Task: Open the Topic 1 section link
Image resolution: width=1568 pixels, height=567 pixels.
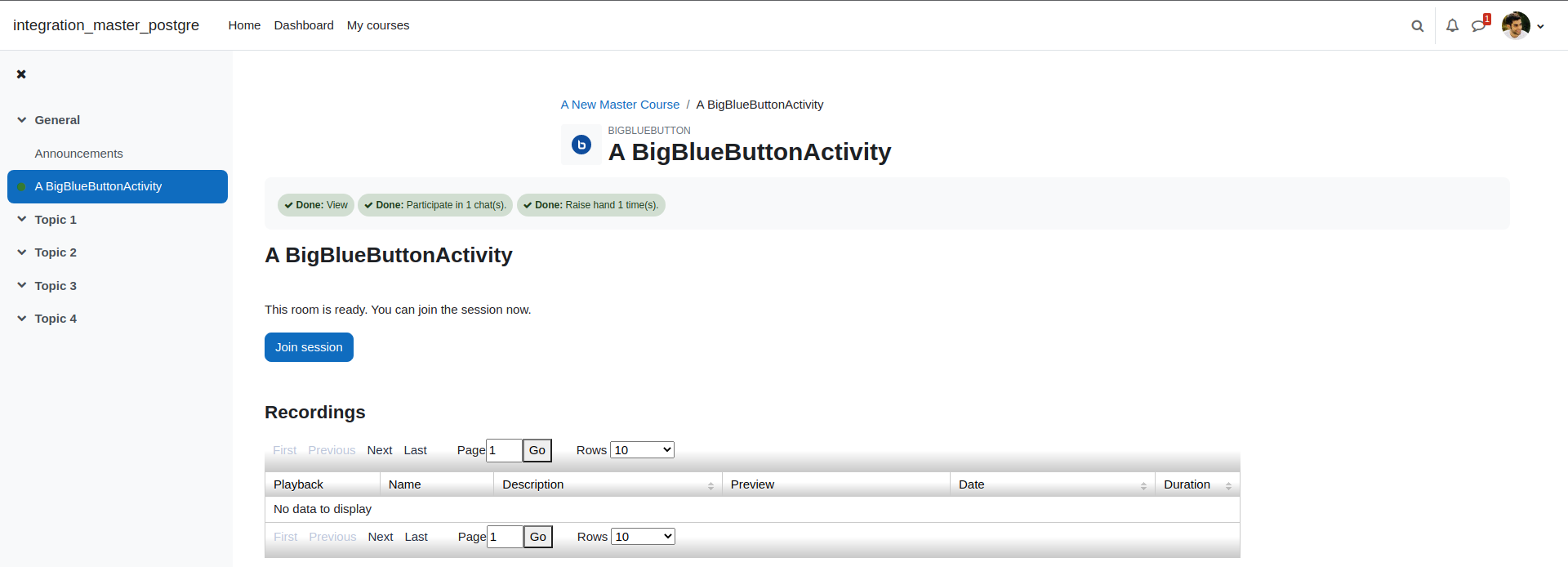Action: pyautogui.click(x=56, y=220)
